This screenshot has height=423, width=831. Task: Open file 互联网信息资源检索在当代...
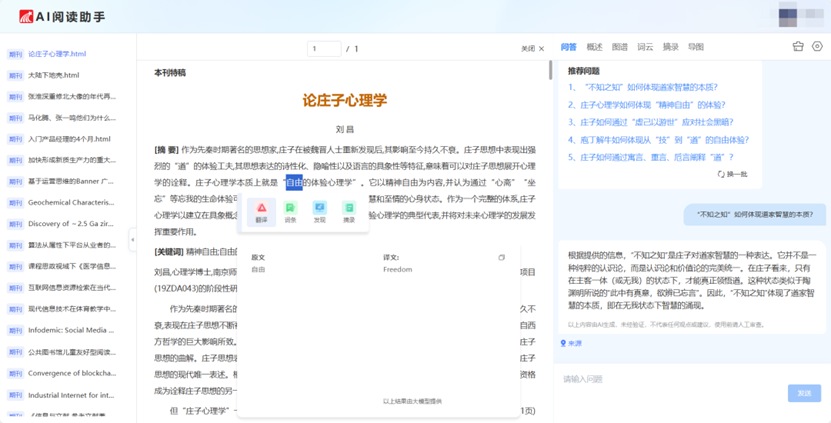click(x=72, y=288)
